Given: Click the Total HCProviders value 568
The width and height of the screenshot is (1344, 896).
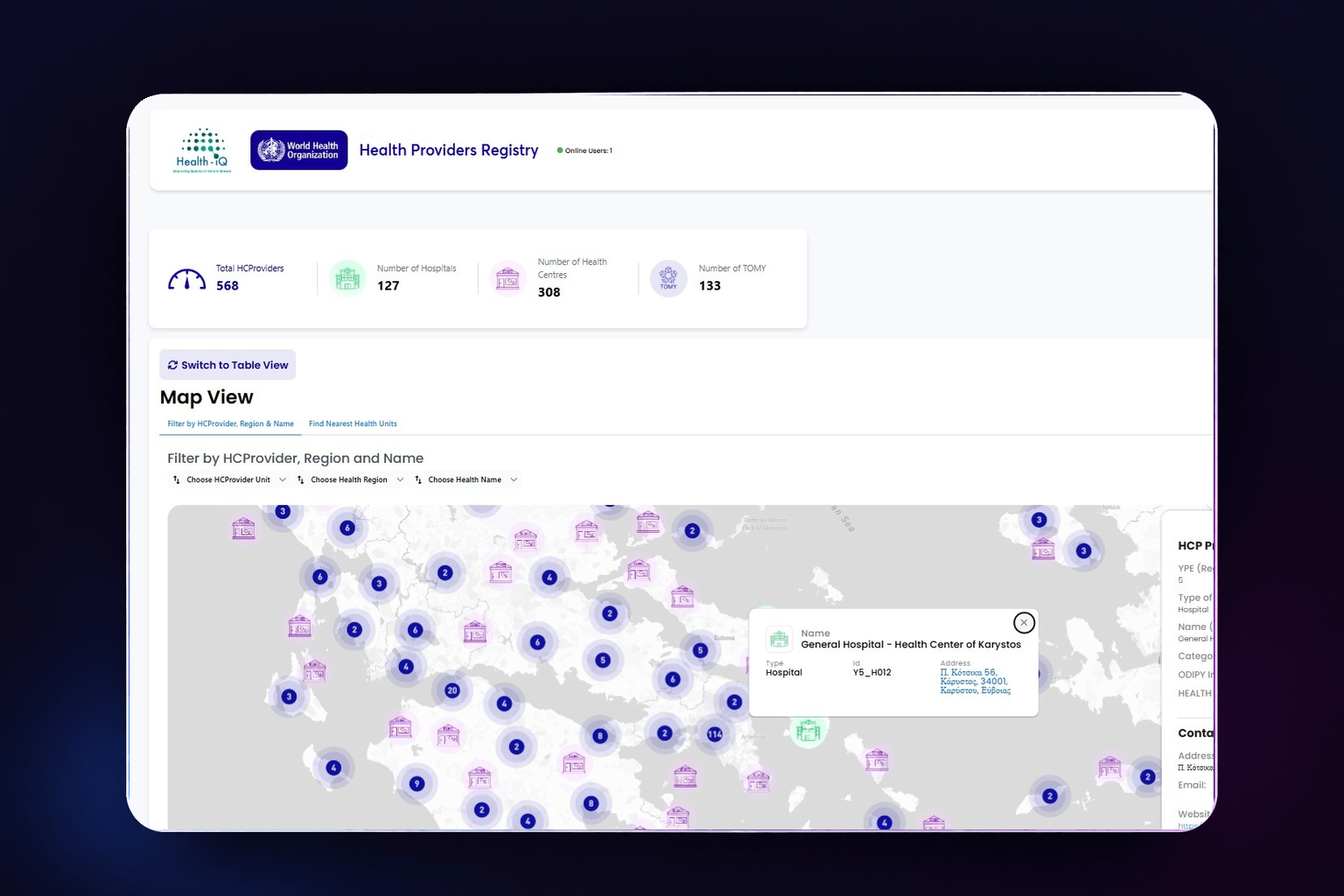Looking at the screenshot, I should pos(227,286).
